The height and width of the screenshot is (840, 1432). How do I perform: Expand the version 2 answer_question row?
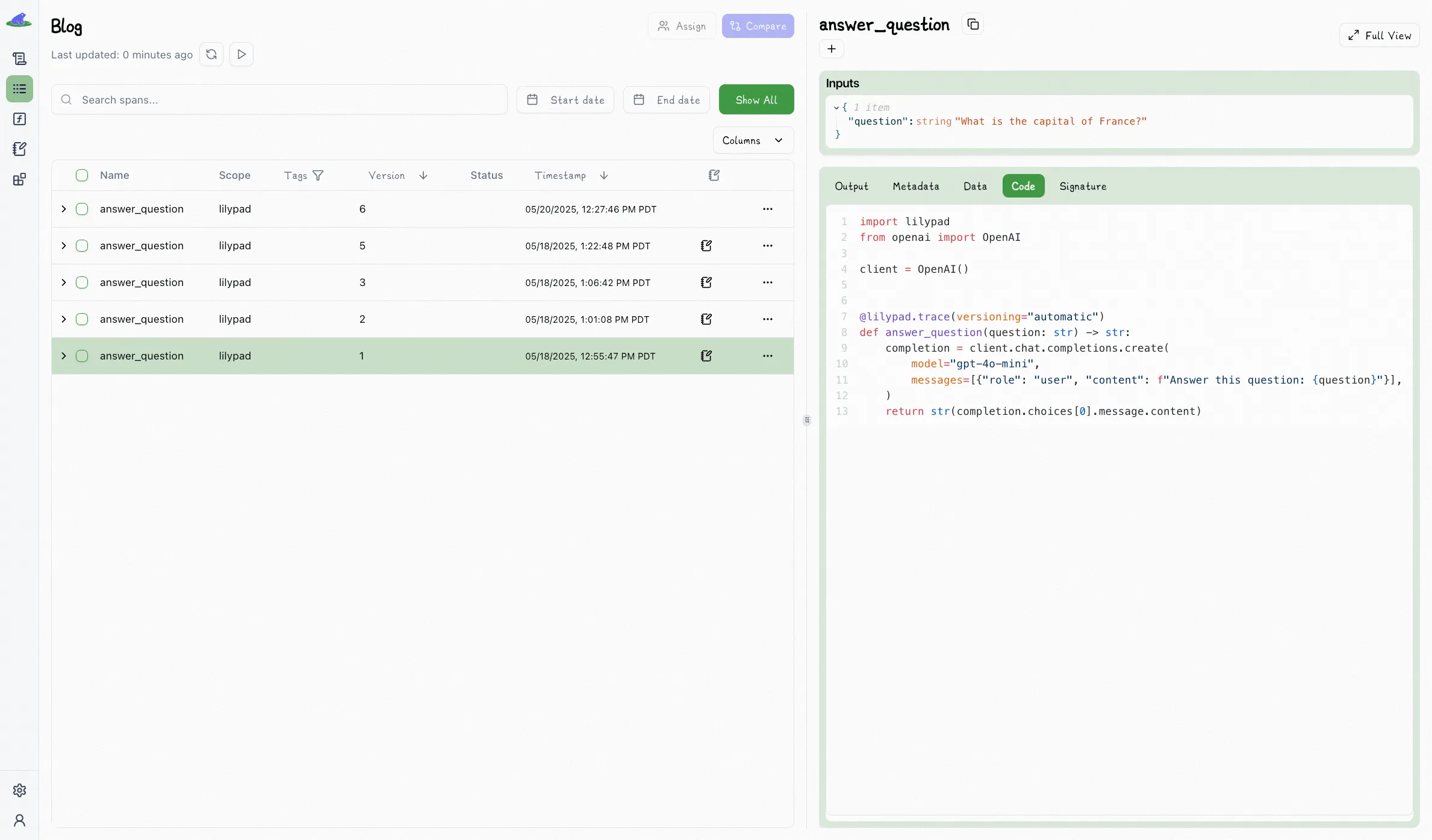(x=64, y=319)
